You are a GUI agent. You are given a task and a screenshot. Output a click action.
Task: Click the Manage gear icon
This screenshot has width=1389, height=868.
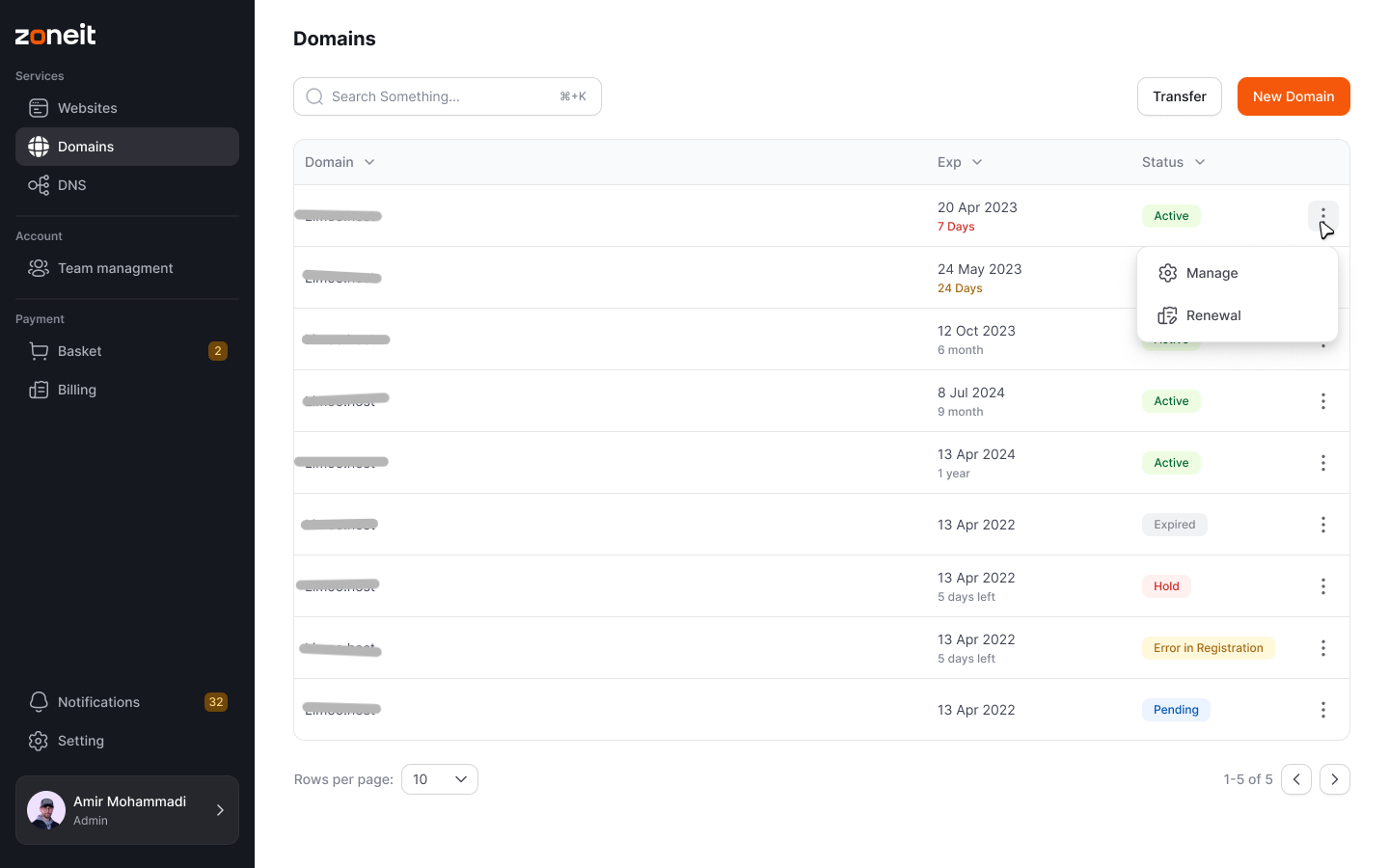coord(1168,273)
